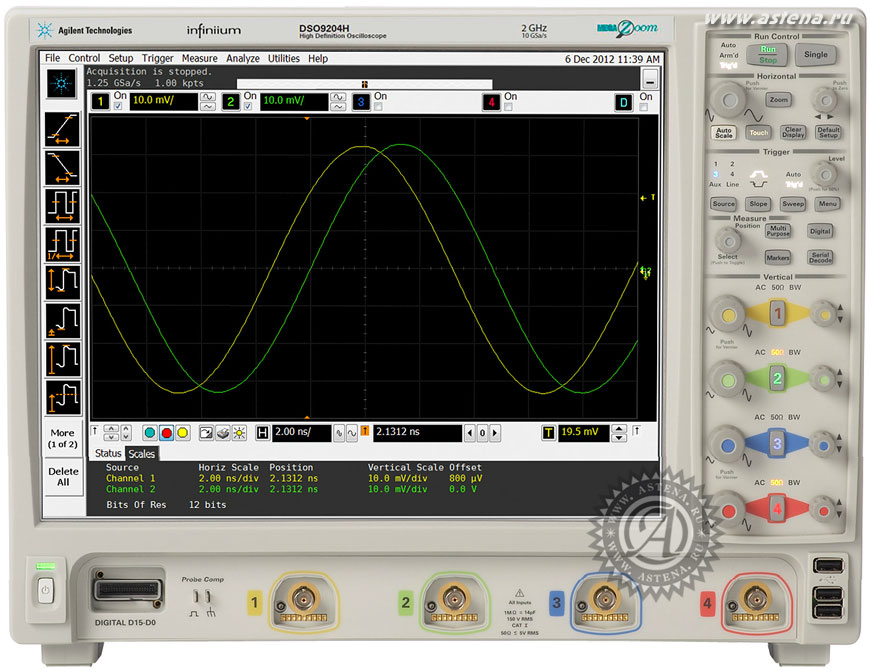The image size is (870, 672).
Task: Open the Setup menu
Action: [x=120, y=58]
